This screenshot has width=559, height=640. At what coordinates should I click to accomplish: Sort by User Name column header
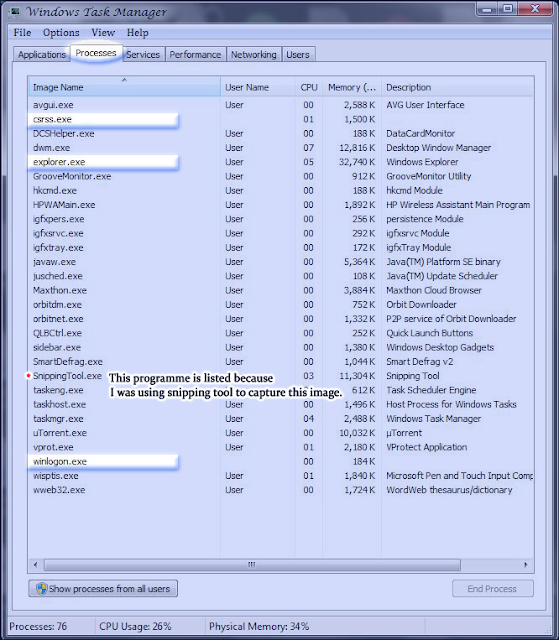coord(257,87)
